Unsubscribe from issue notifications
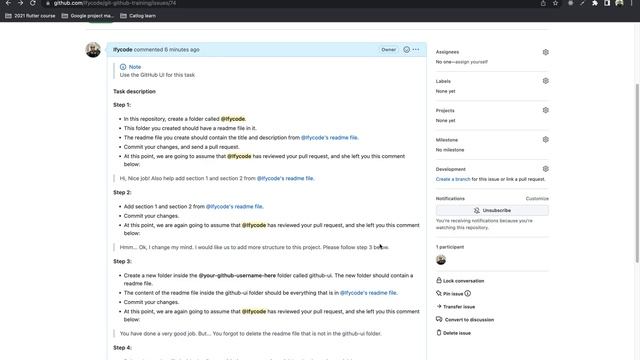Viewport: 640px width, 360px height. pos(492,210)
